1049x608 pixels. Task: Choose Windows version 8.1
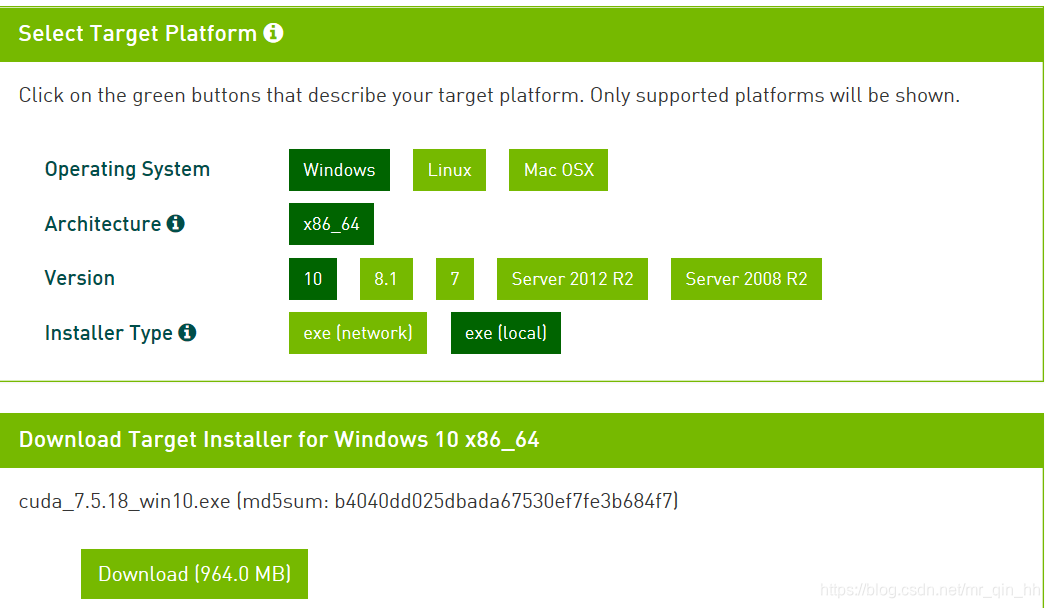pyautogui.click(x=386, y=279)
